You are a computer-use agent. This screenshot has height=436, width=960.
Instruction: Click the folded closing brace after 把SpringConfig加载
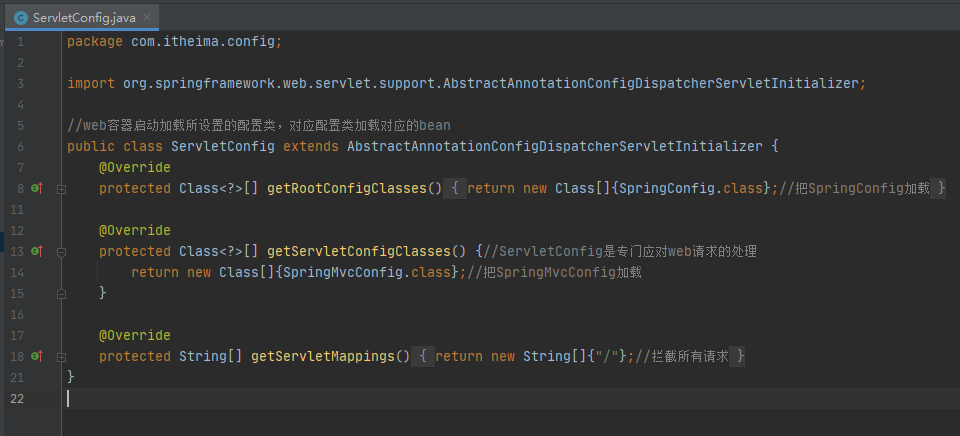[x=940, y=188]
